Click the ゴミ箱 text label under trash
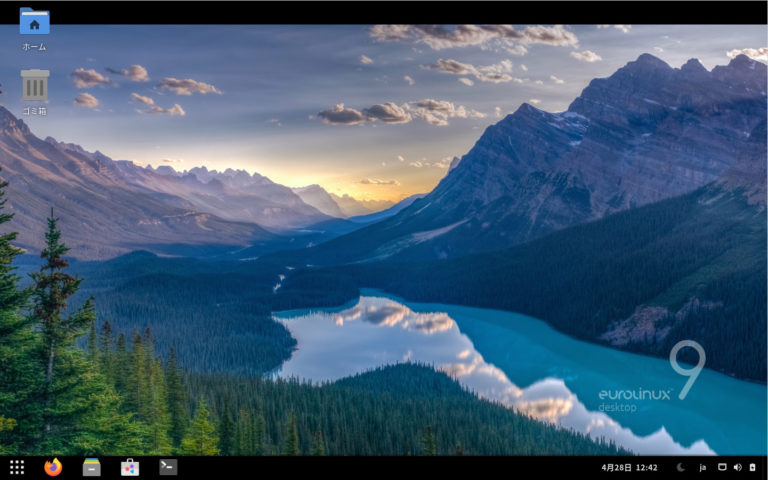The image size is (768, 480). (x=34, y=111)
